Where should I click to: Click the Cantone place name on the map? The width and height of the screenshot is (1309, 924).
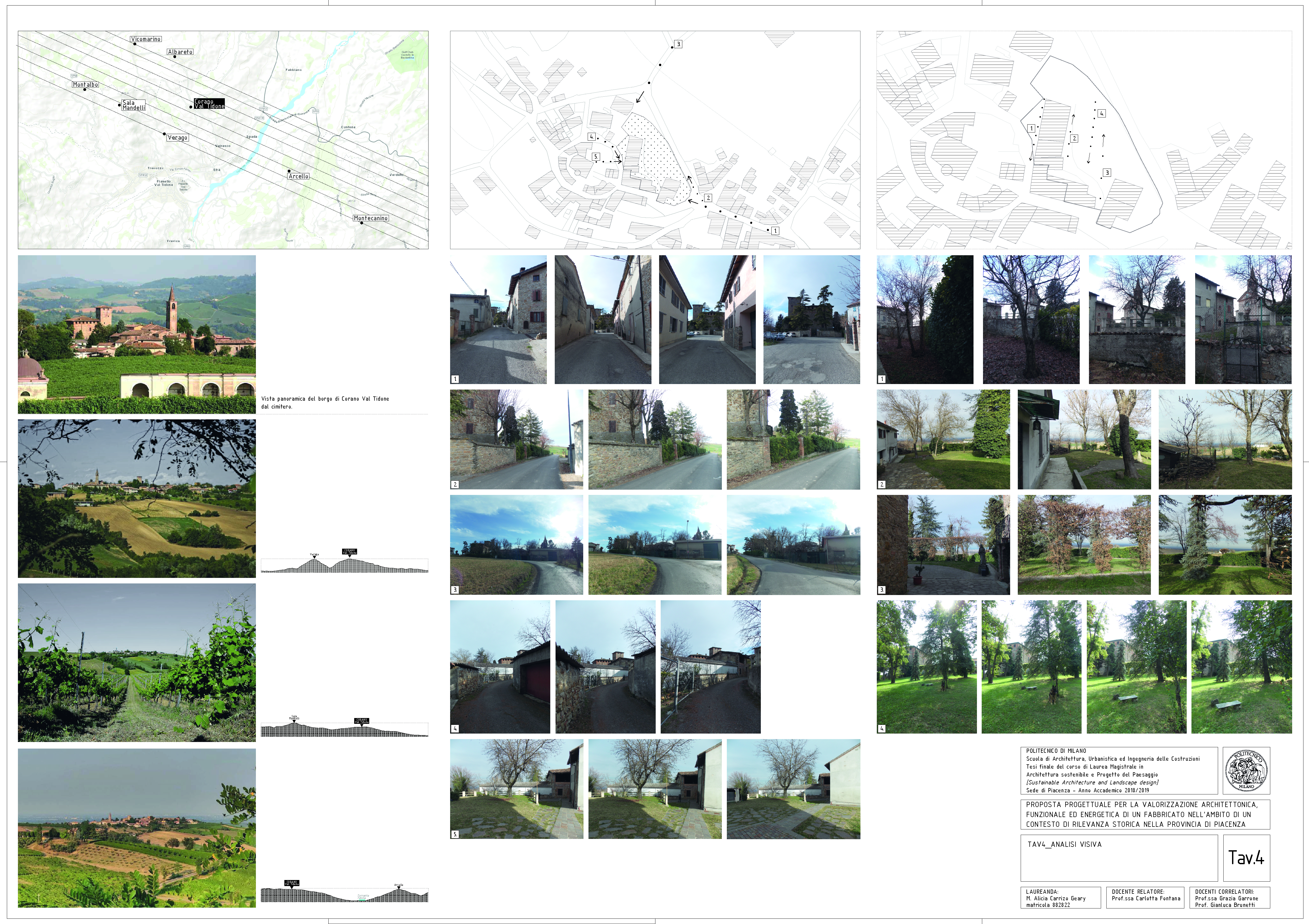pos(348,127)
